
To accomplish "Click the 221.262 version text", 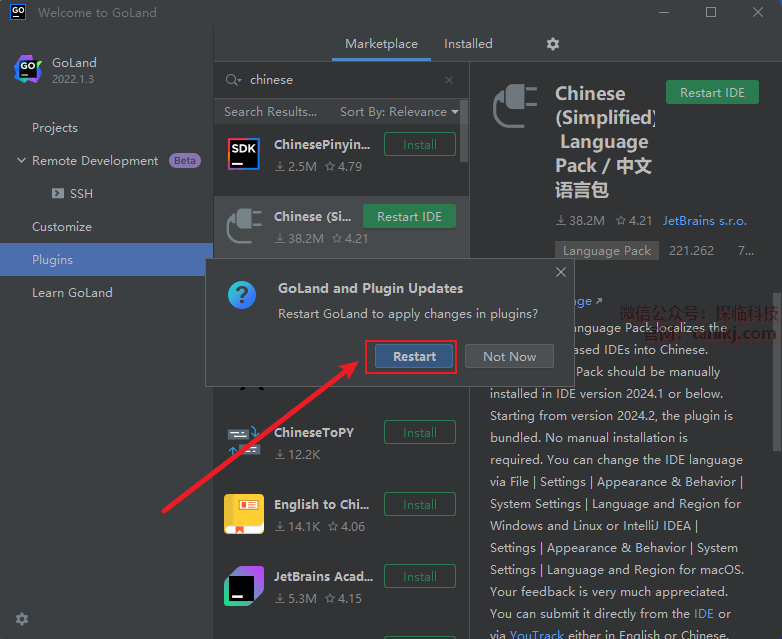I will 691,250.
